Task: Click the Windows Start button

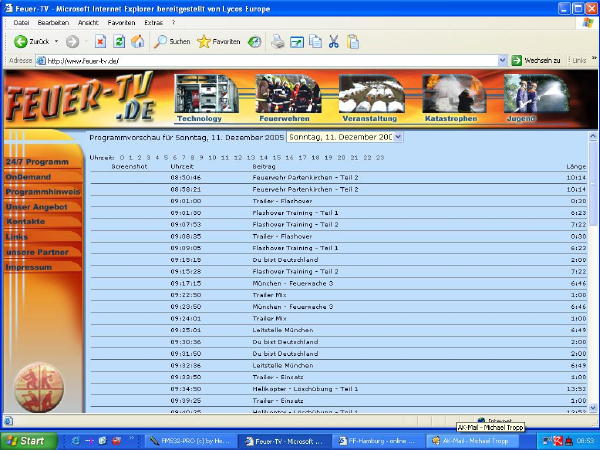Action: click(29, 441)
